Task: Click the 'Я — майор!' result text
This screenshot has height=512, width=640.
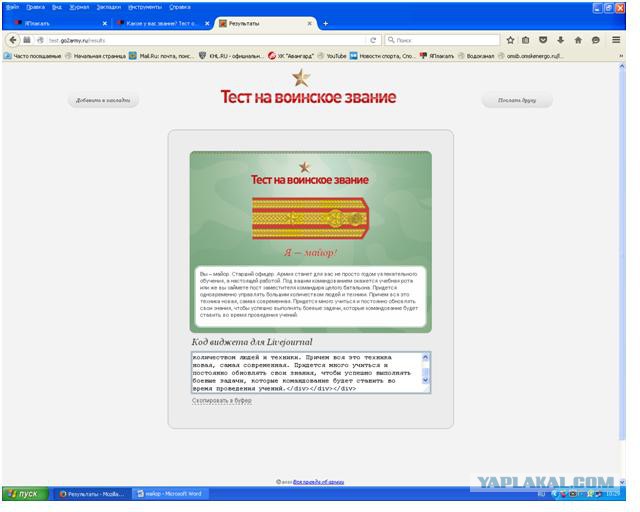Action: pyautogui.click(x=310, y=253)
